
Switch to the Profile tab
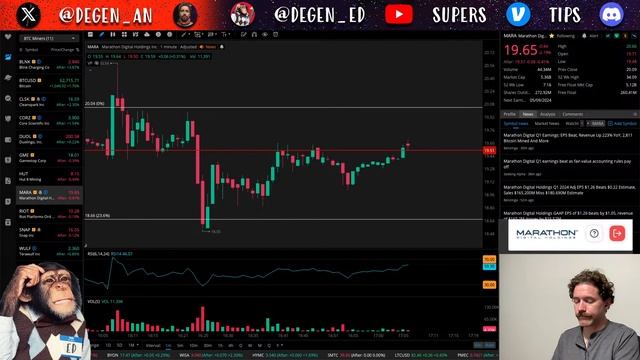pos(509,114)
